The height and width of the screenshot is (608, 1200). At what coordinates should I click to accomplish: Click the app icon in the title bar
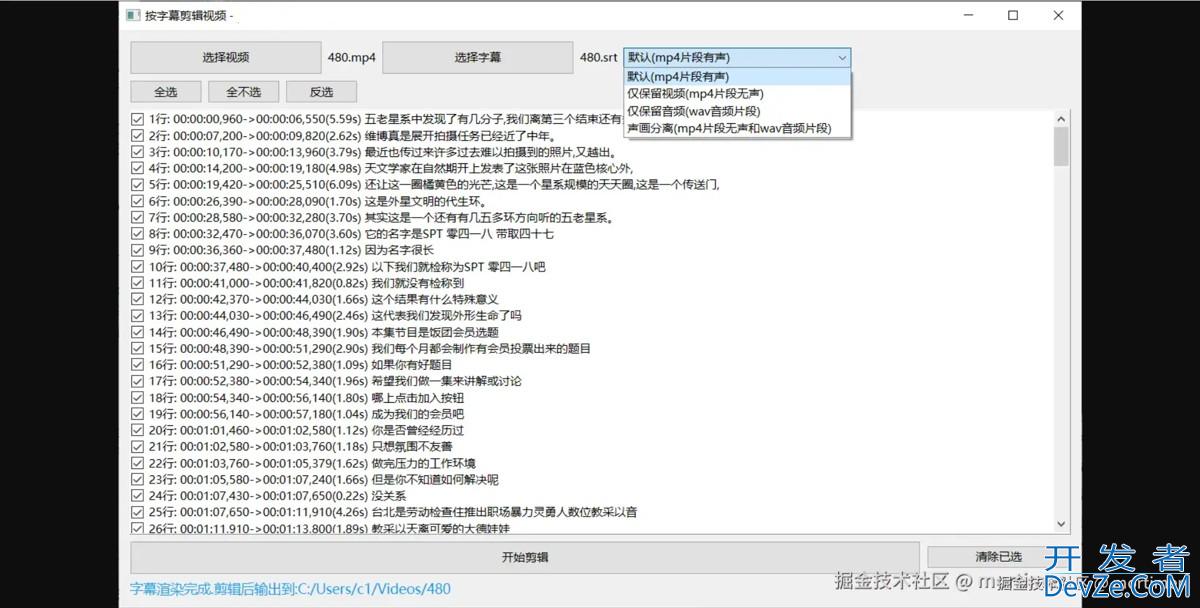coord(132,16)
